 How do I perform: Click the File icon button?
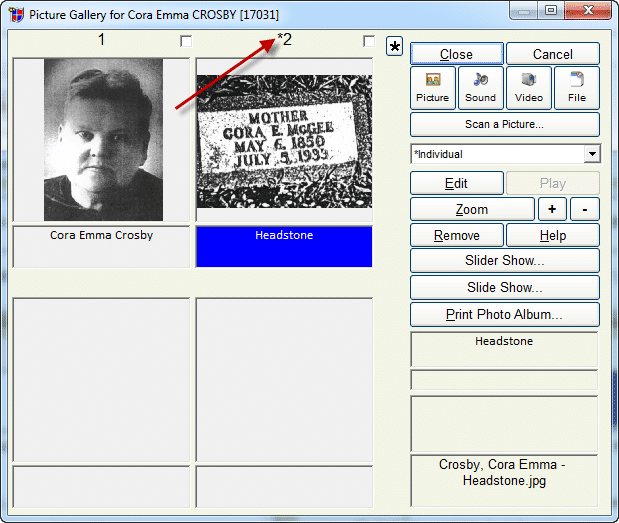pyautogui.click(x=576, y=88)
